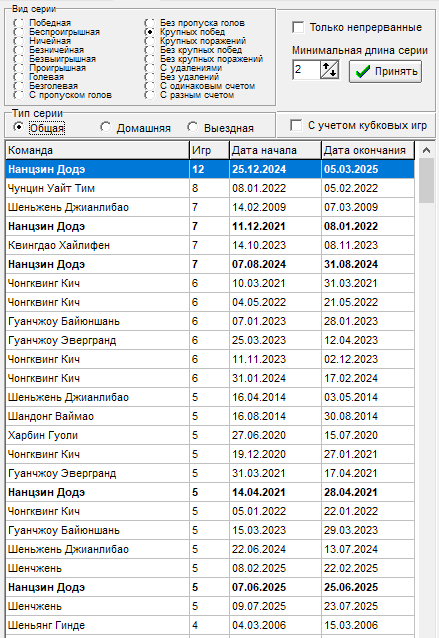Click the spinner arrows for minimum series length
This screenshot has width=439, height=638.
point(330,70)
